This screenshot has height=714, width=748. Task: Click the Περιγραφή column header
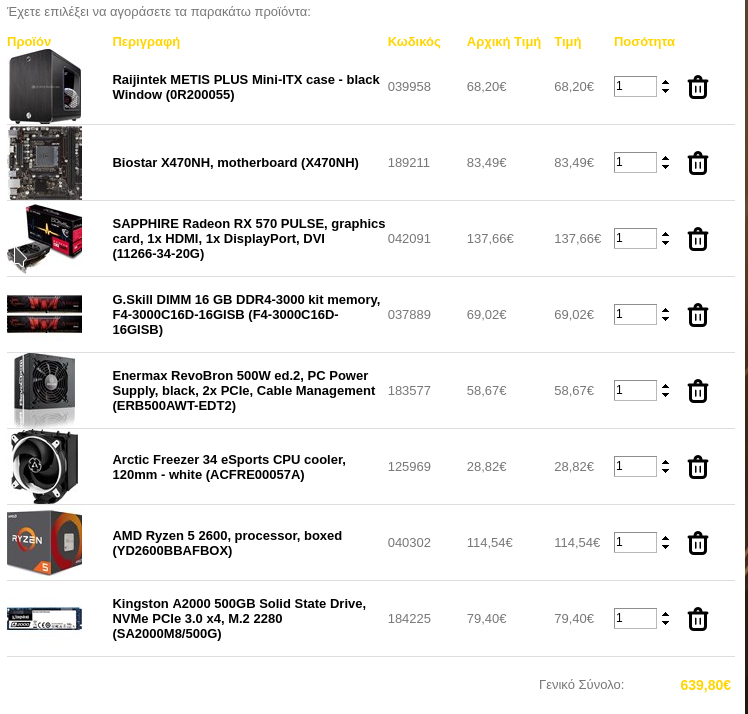pos(146,41)
